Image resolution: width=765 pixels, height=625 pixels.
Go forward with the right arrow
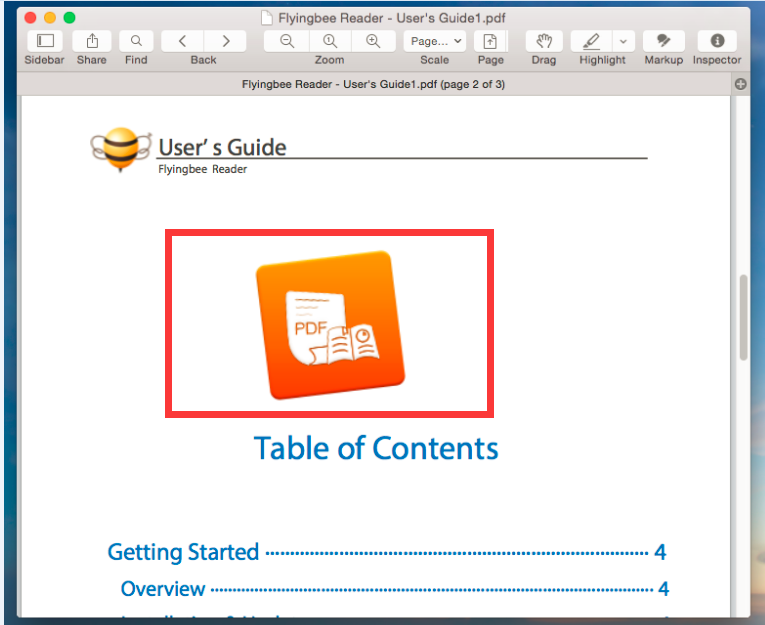click(x=225, y=41)
